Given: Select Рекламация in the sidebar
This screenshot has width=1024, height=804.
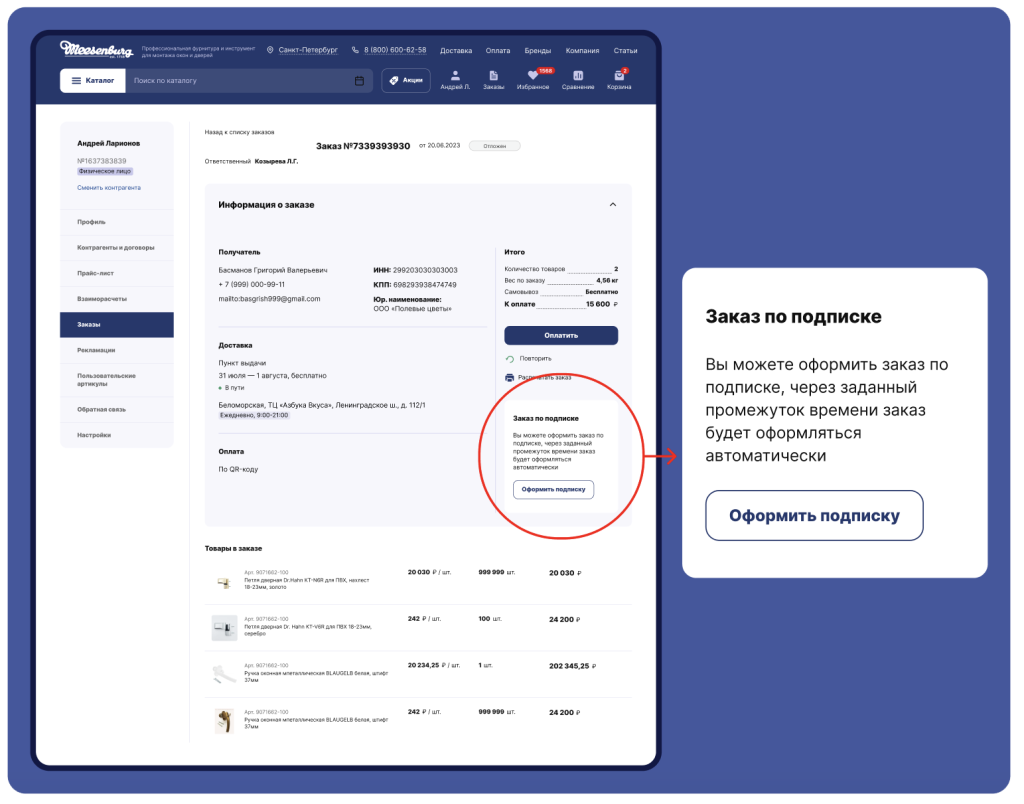Looking at the screenshot, I should [x=96, y=350].
